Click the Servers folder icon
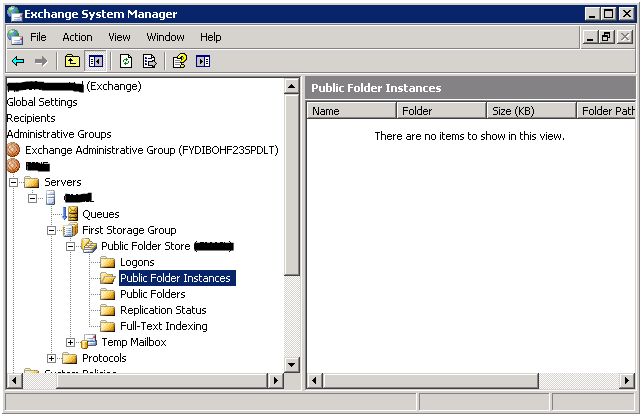The image size is (642, 416). tap(32, 182)
